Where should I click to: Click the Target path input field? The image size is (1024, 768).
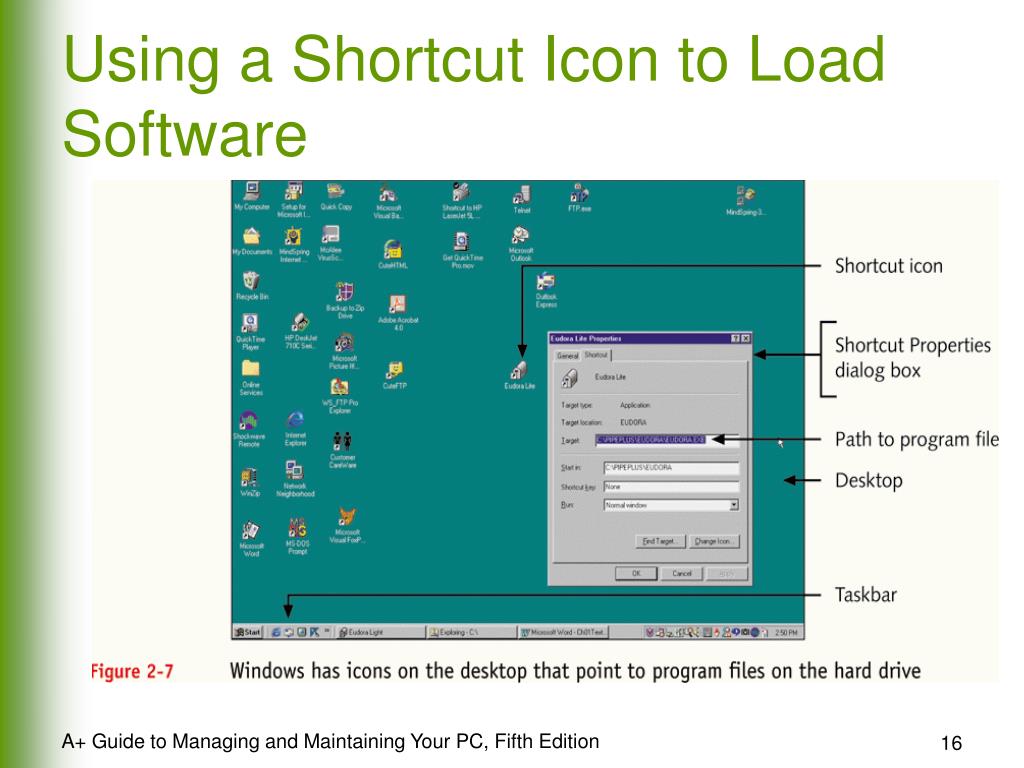[x=667, y=440]
